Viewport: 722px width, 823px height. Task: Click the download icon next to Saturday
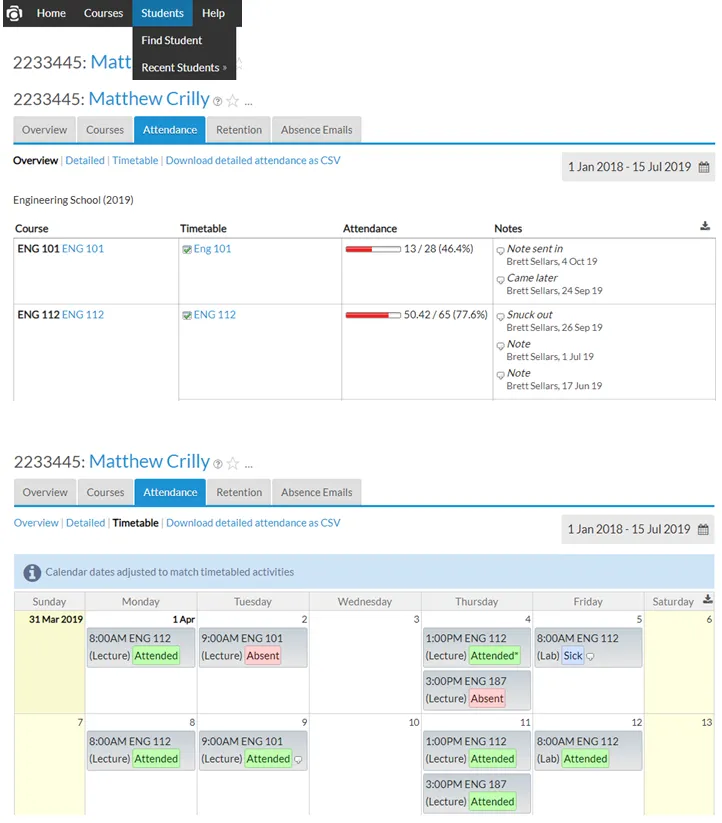click(707, 599)
